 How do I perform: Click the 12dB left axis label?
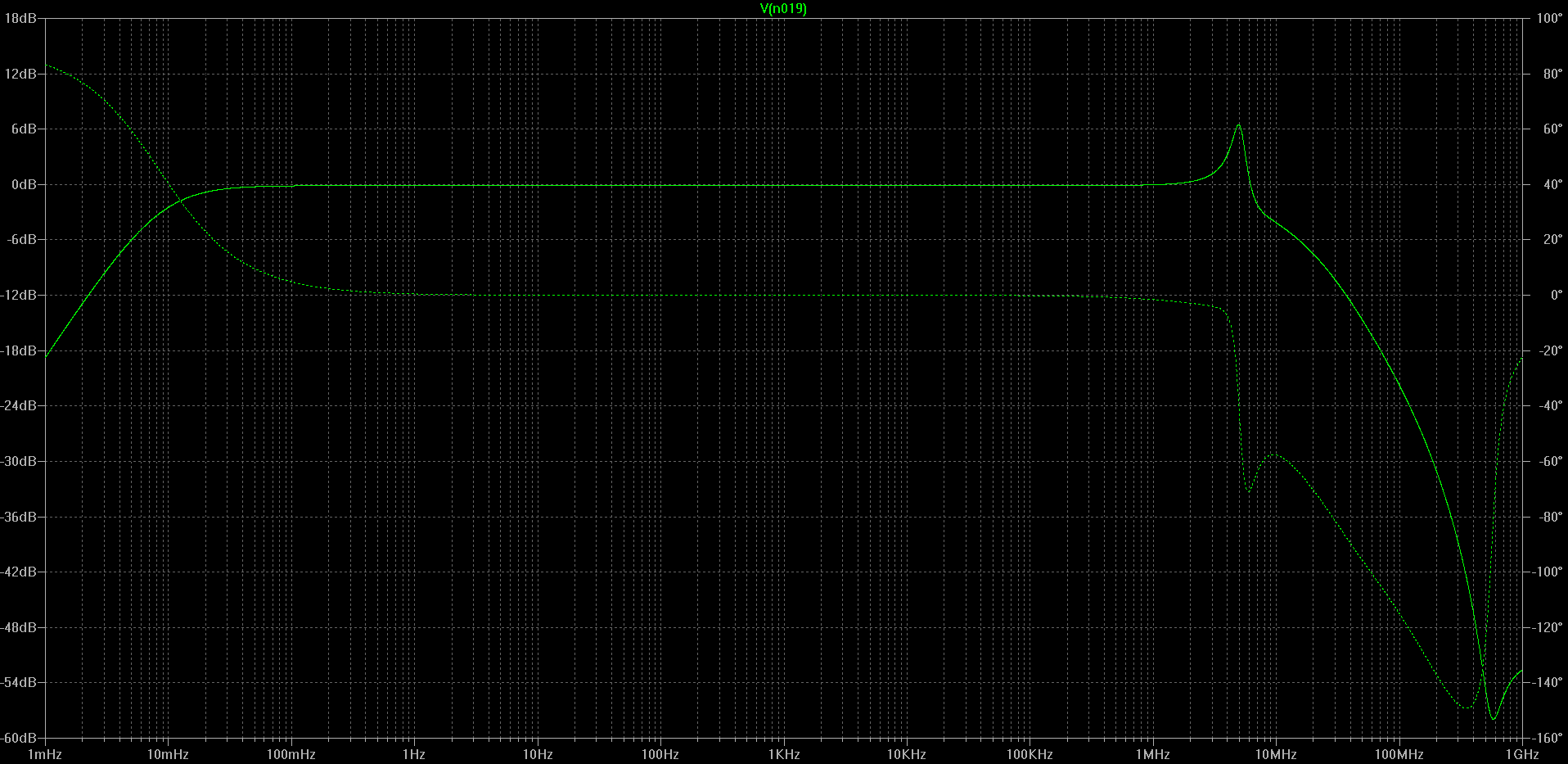tap(20, 74)
